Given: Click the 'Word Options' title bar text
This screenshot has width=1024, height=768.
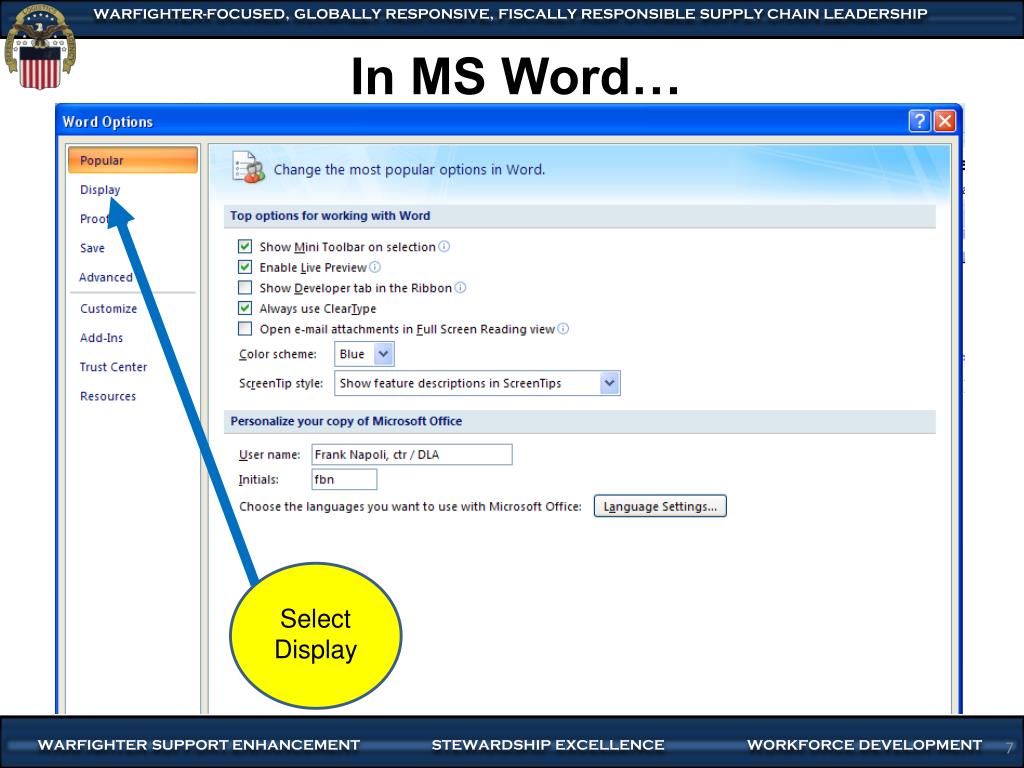Looking at the screenshot, I should point(108,121).
